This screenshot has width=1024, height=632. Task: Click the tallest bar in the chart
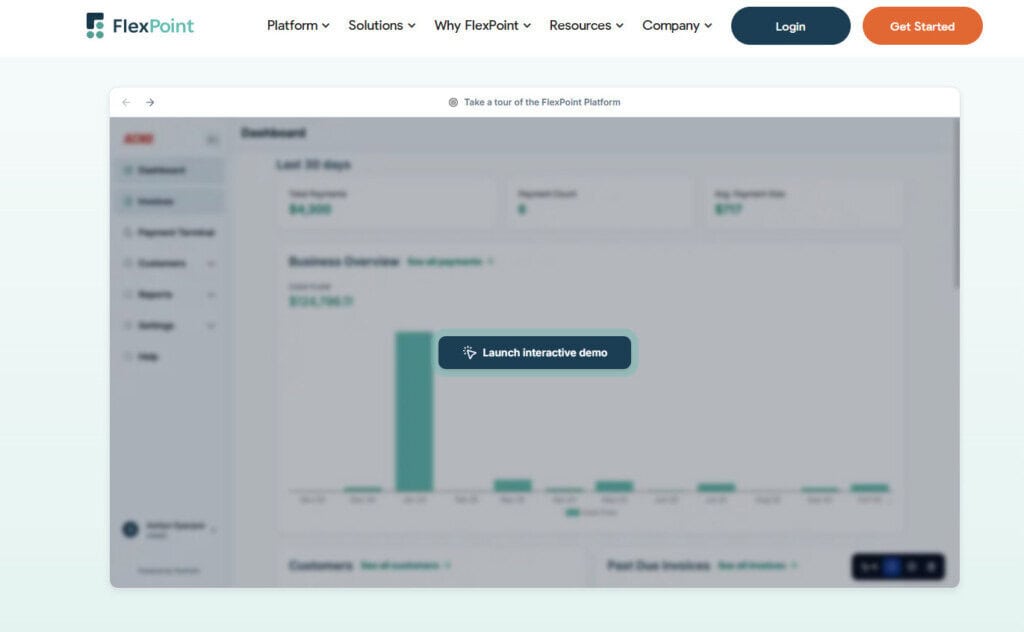[x=414, y=411]
